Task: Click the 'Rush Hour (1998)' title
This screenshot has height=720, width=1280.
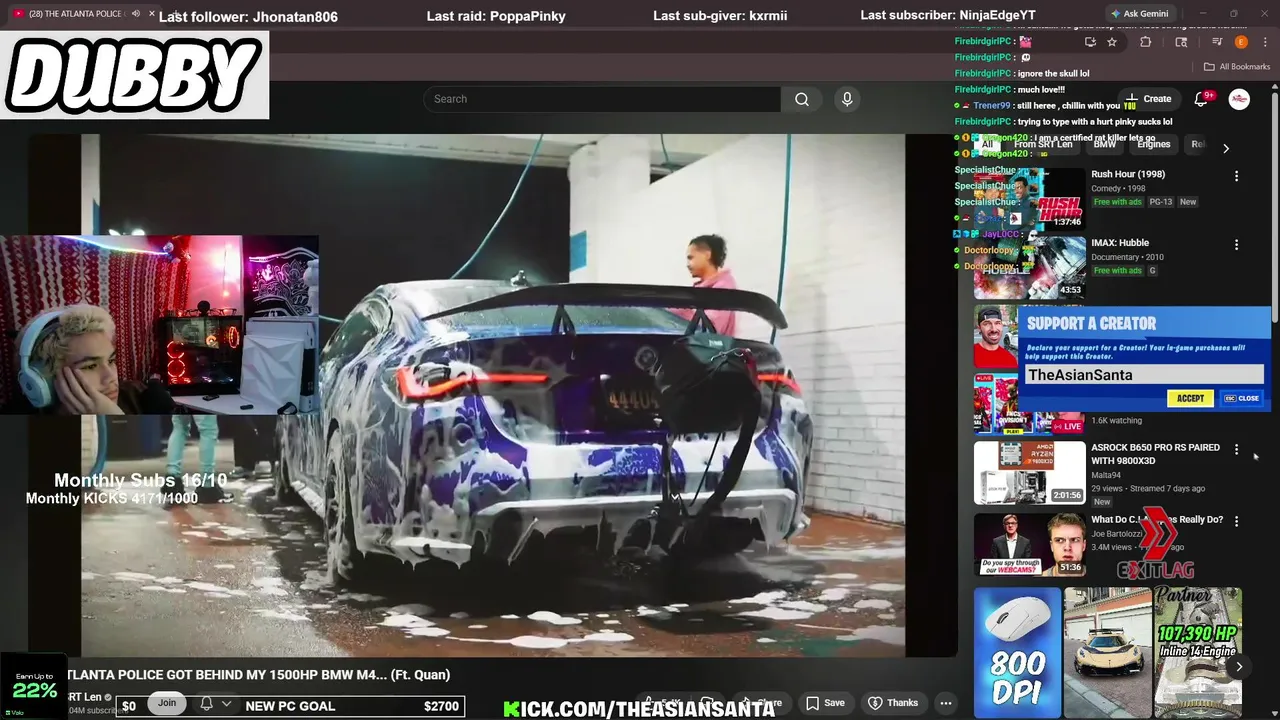Action: pos(1128,174)
